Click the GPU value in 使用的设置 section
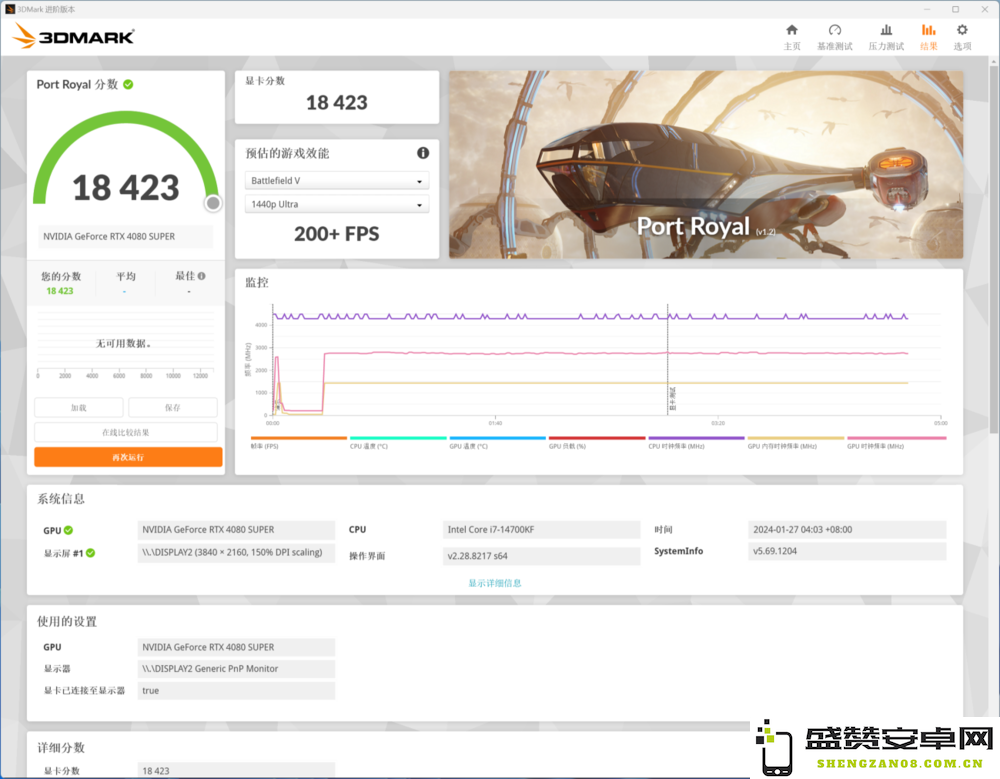Image resolution: width=1000 pixels, height=779 pixels. click(x=236, y=647)
